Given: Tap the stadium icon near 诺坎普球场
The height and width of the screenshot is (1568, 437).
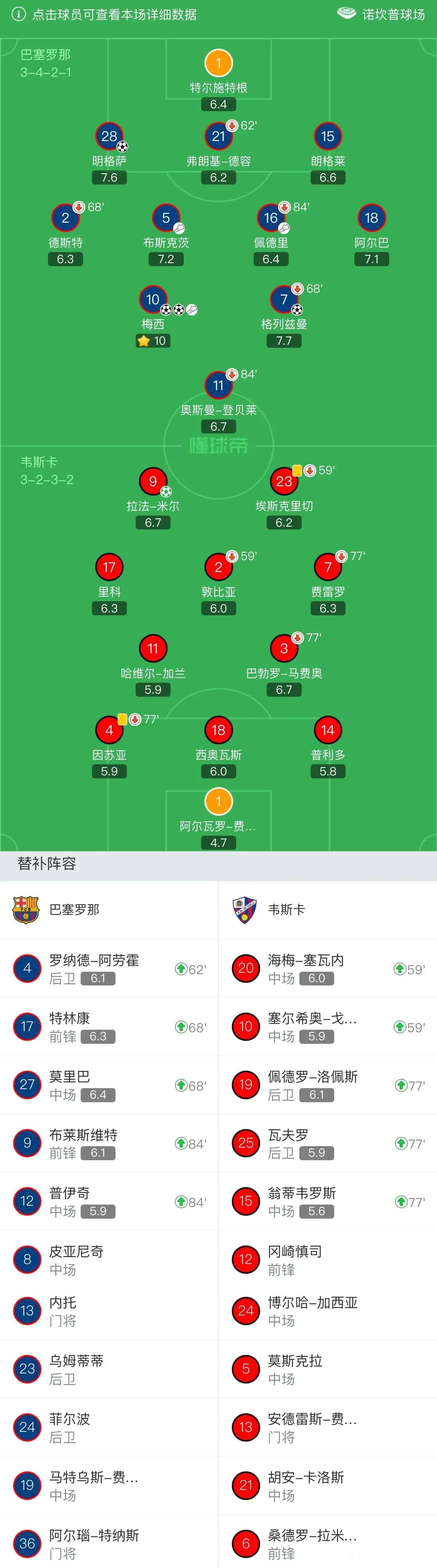Looking at the screenshot, I should [x=347, y=13].
